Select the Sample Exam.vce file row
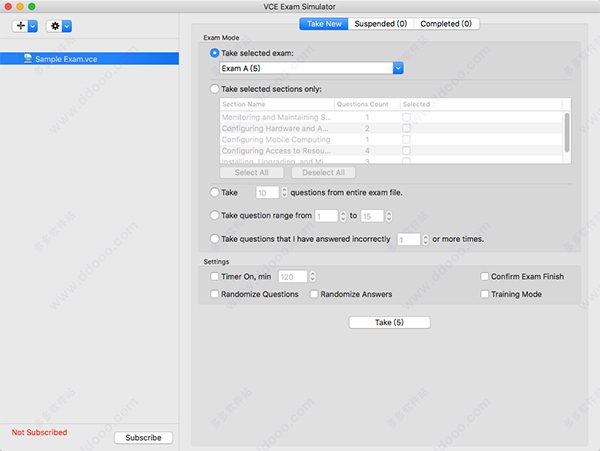600x451 pixels. (89, 59)
